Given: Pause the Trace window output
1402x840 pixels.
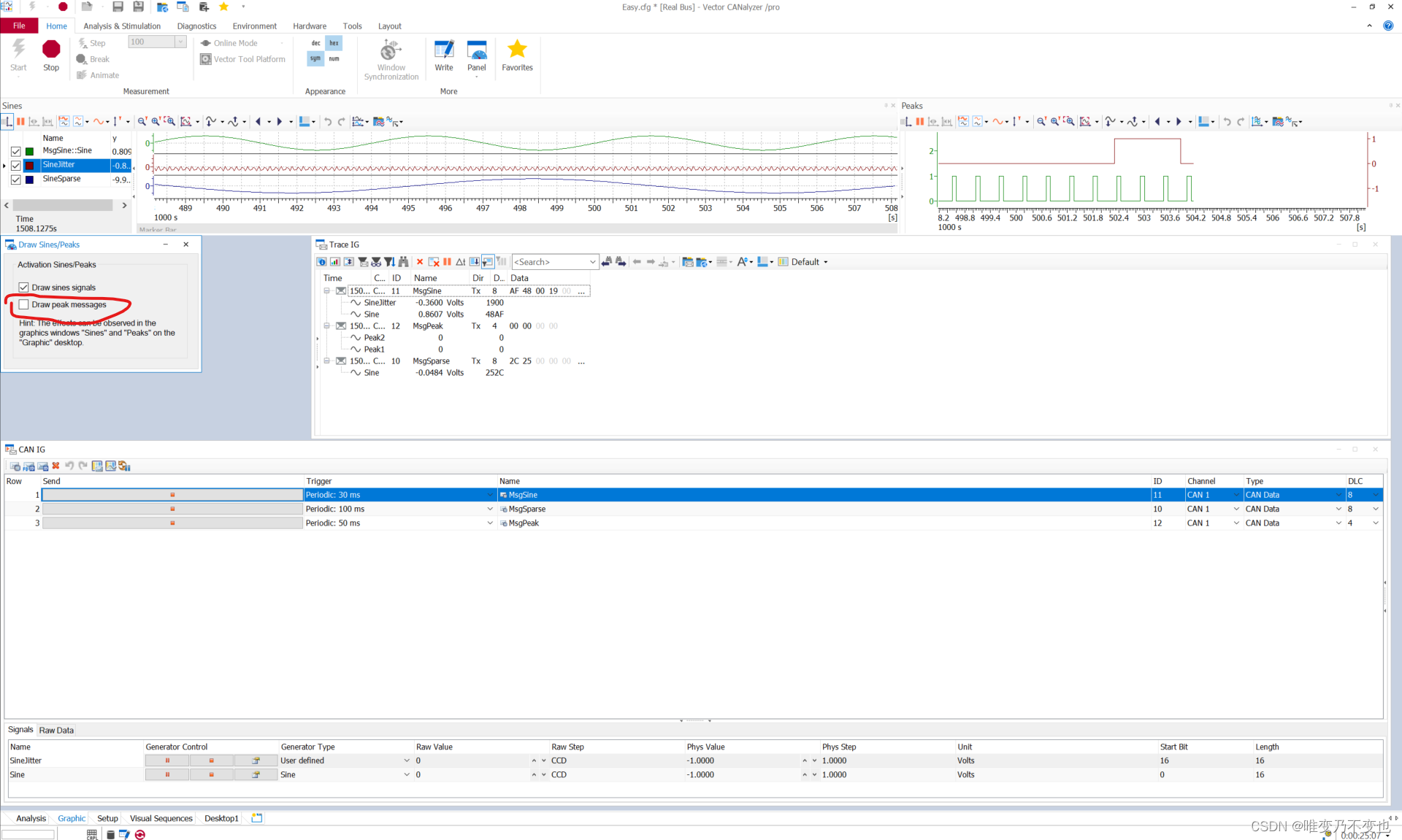Looking at the screenshot, I should pyautogui.click(x=447, y=262).
